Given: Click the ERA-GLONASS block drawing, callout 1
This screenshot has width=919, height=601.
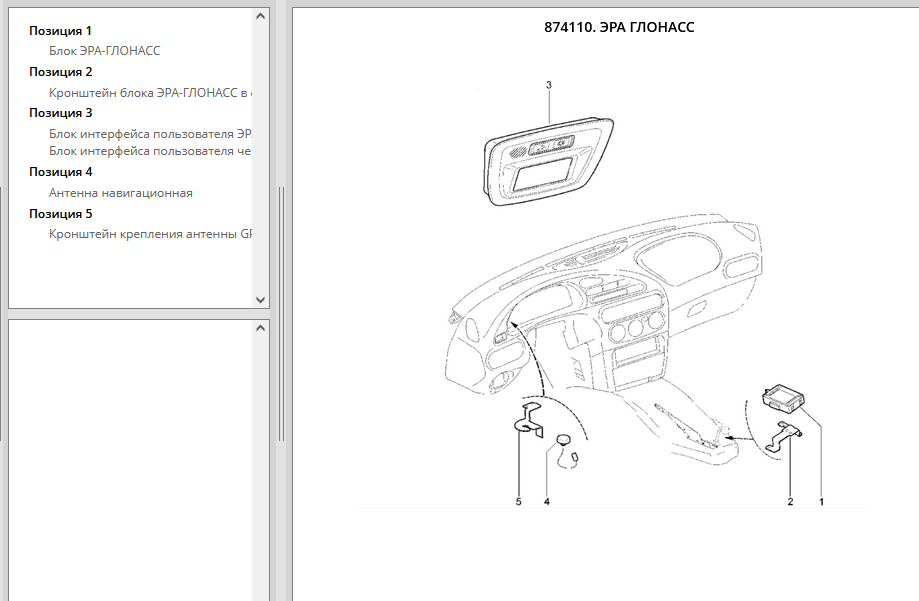Looking at the screenshot, I should coord(782,398).
